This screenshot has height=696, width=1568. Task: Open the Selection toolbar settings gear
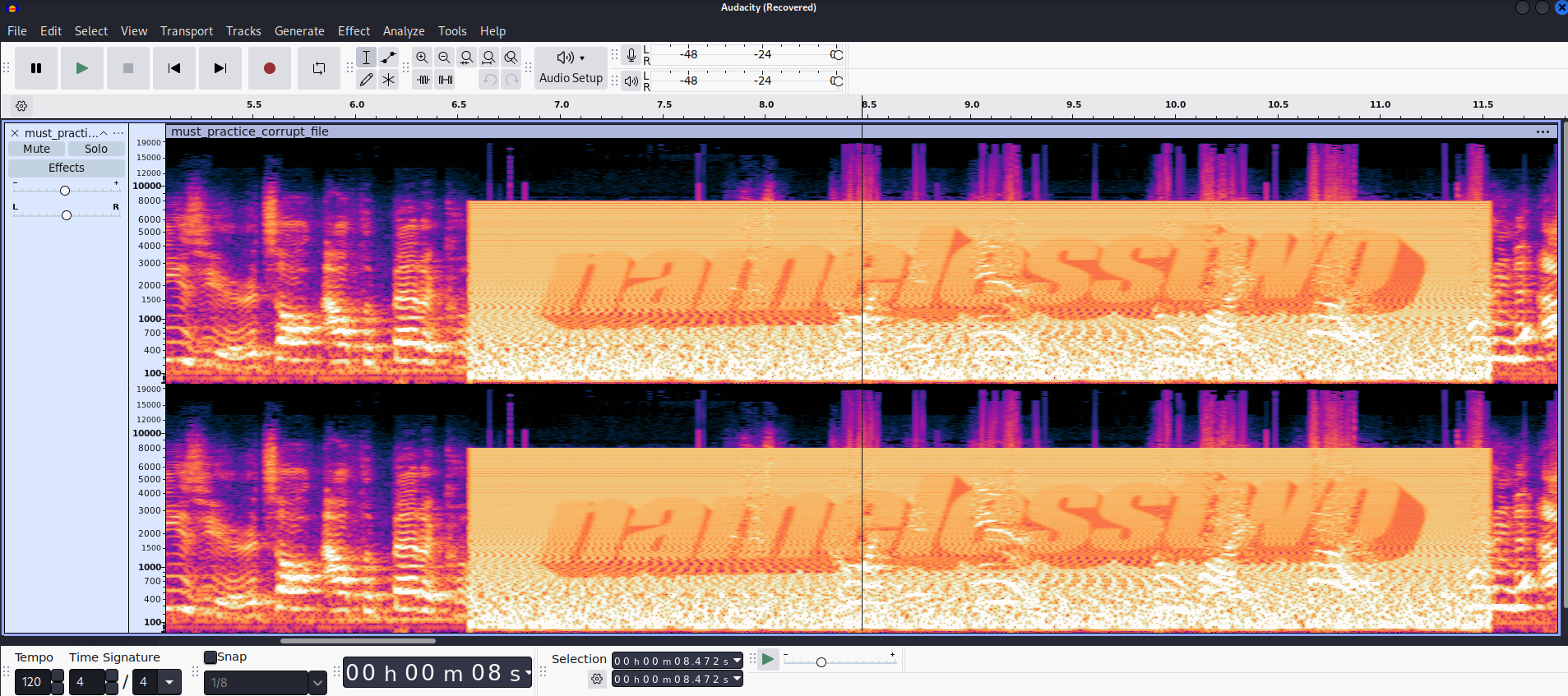pyautogui.click(x=597, y=679)
